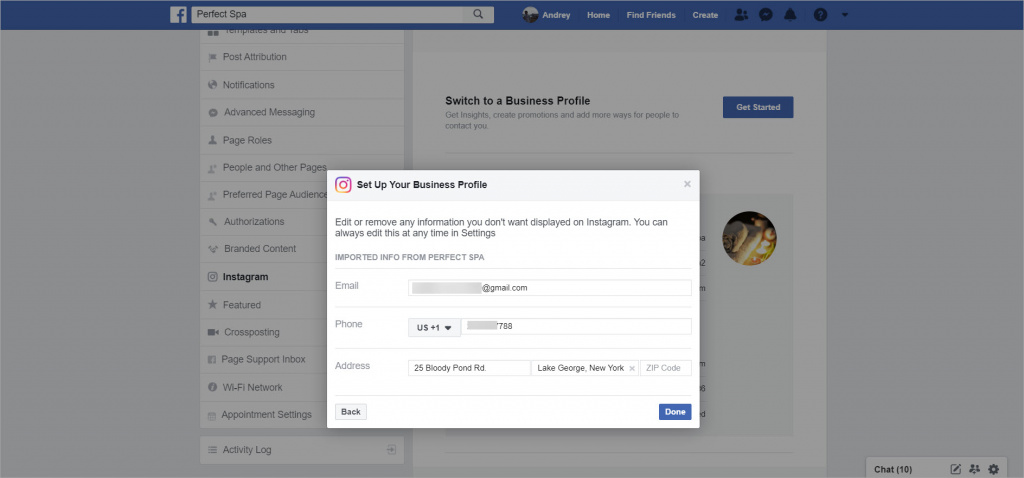1024x478 pixels.
Task: Click the Facebook logo icon
Action: pos(178,14)
